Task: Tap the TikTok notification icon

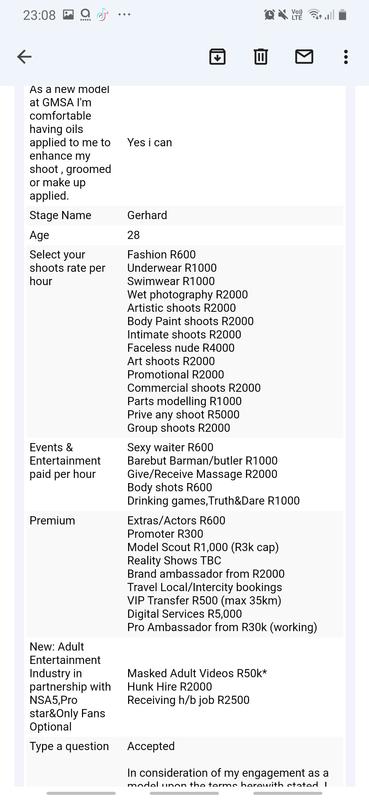Action: (x=103, y=15)
